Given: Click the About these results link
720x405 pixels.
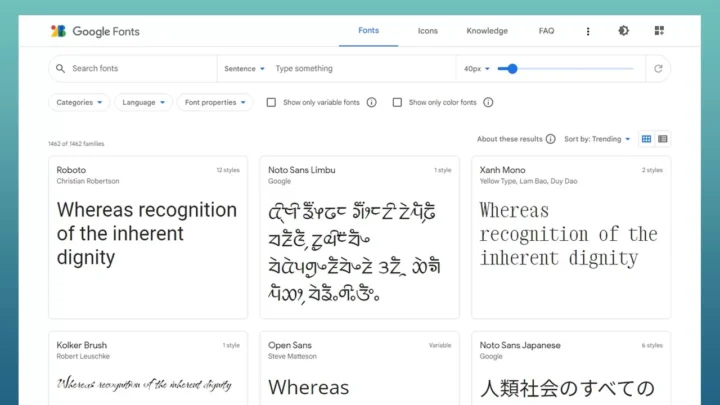Looking at the screenshot, I should pyautogui.click(x=509, y=139).
